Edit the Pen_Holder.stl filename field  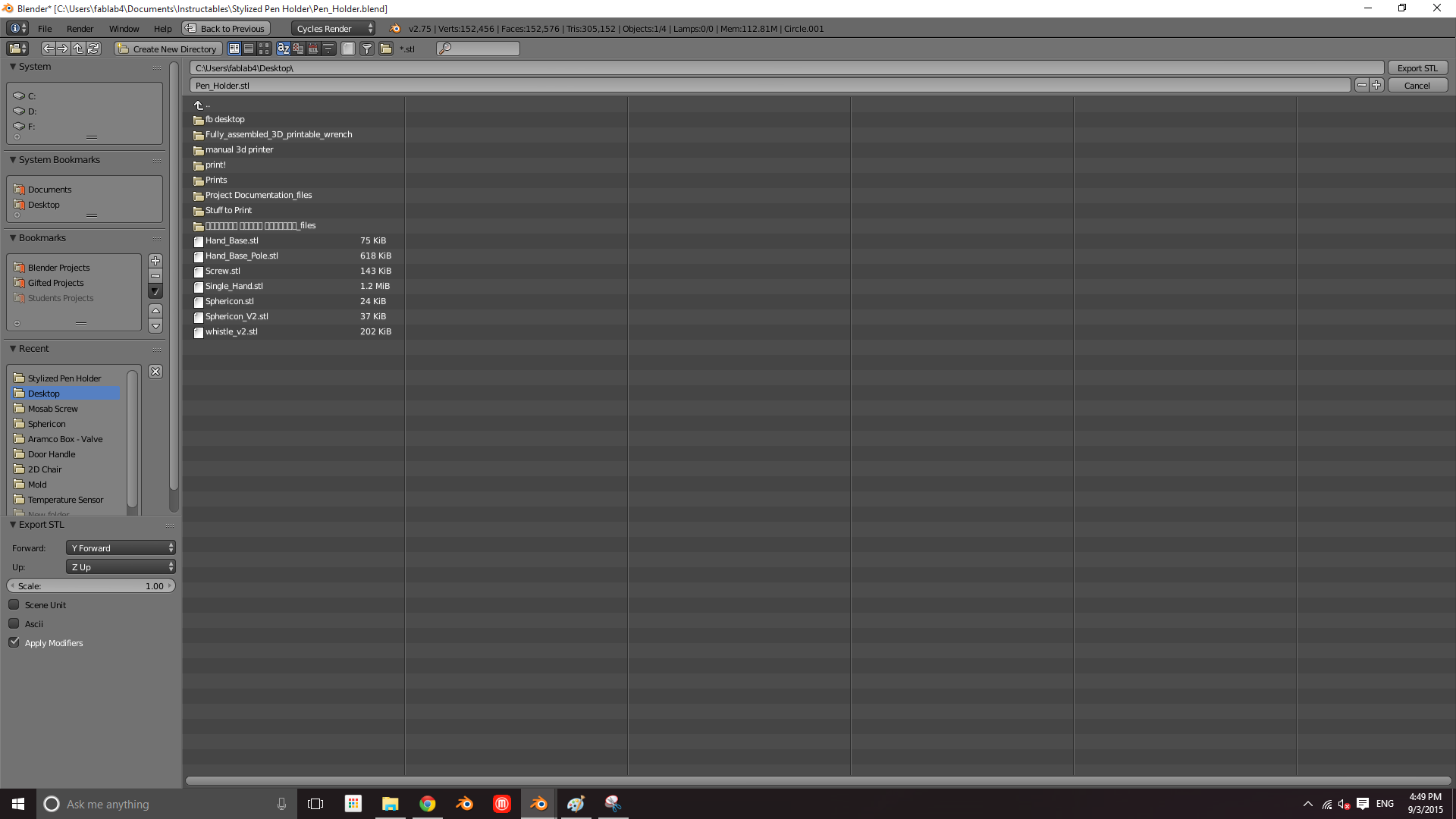point(770,85)
